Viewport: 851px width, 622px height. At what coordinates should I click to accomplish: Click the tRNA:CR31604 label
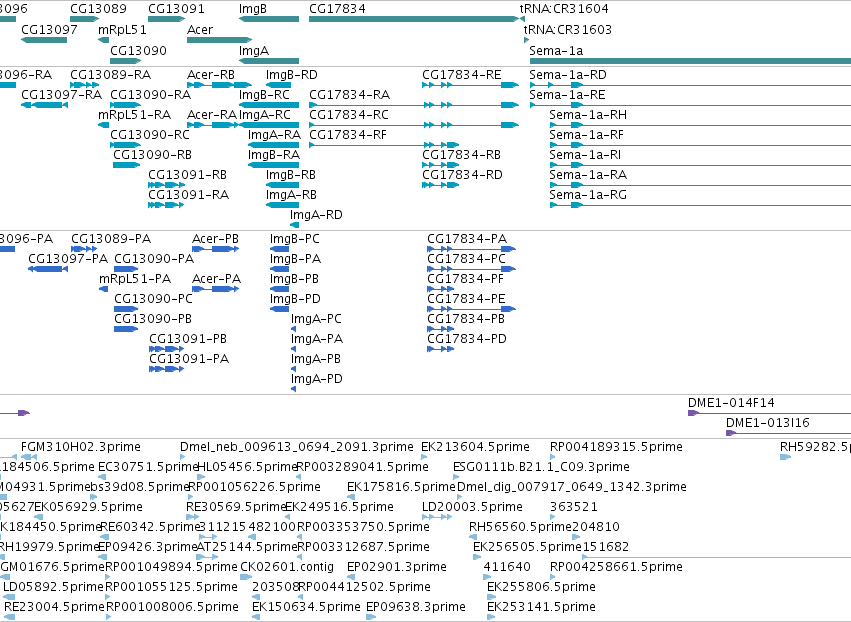point(564,9)
